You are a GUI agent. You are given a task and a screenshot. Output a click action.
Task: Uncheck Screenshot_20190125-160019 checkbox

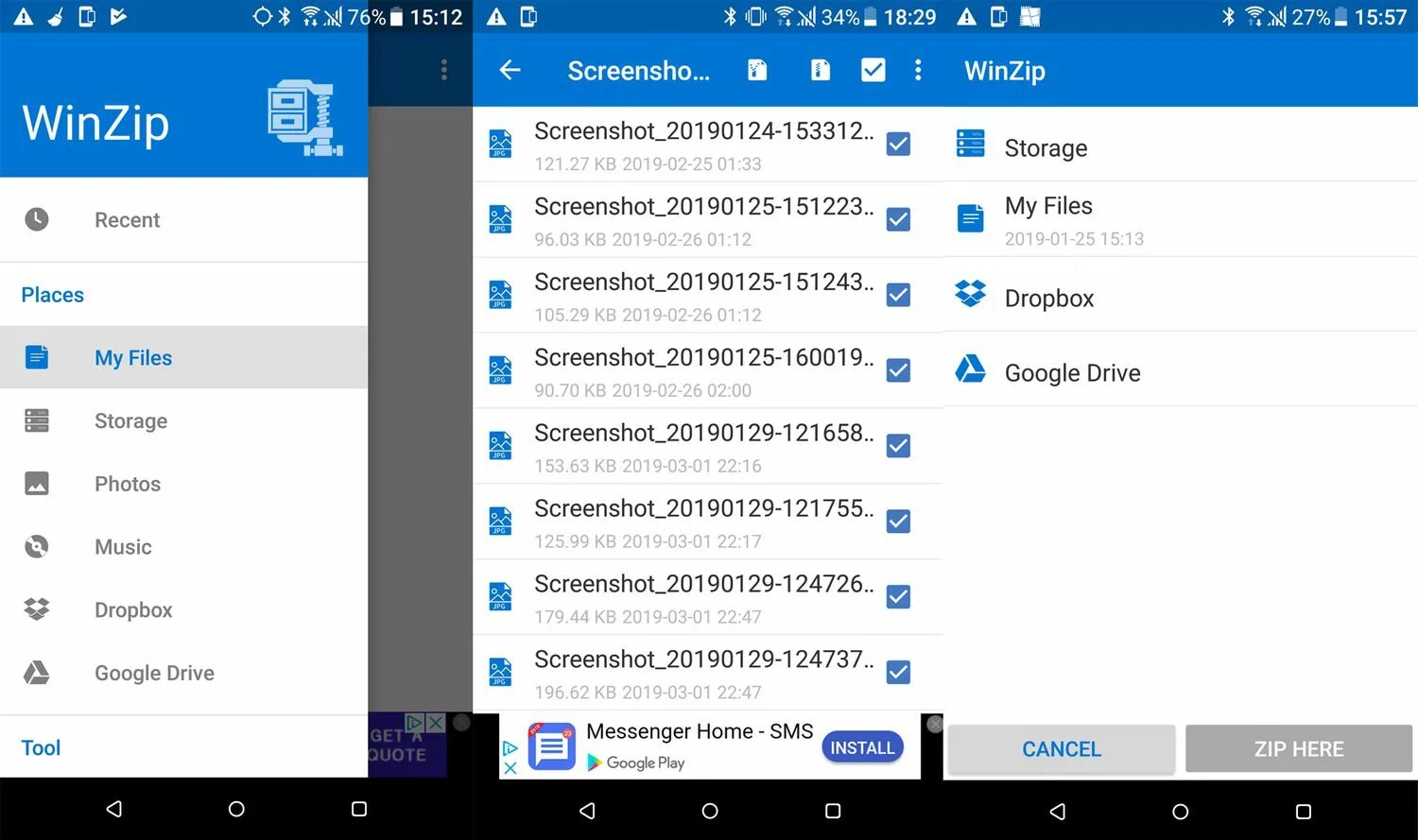click(x=899, y=370)
